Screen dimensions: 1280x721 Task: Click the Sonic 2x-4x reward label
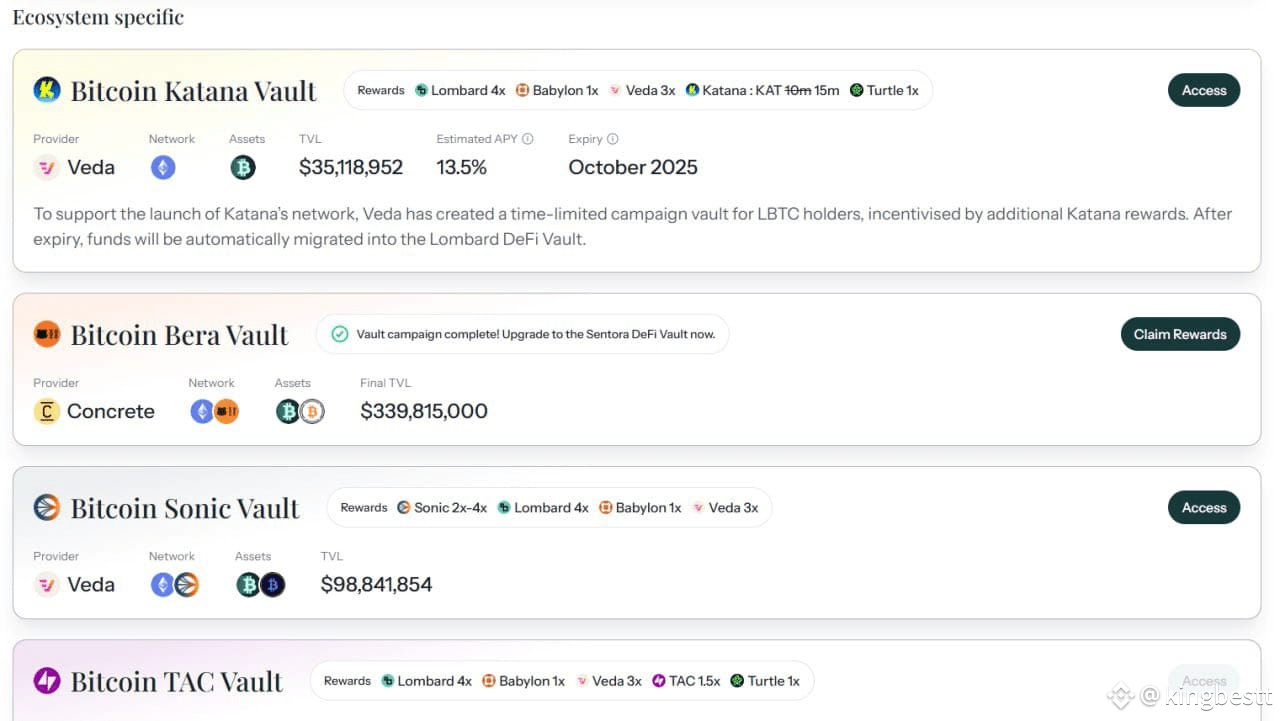(451, 507)
